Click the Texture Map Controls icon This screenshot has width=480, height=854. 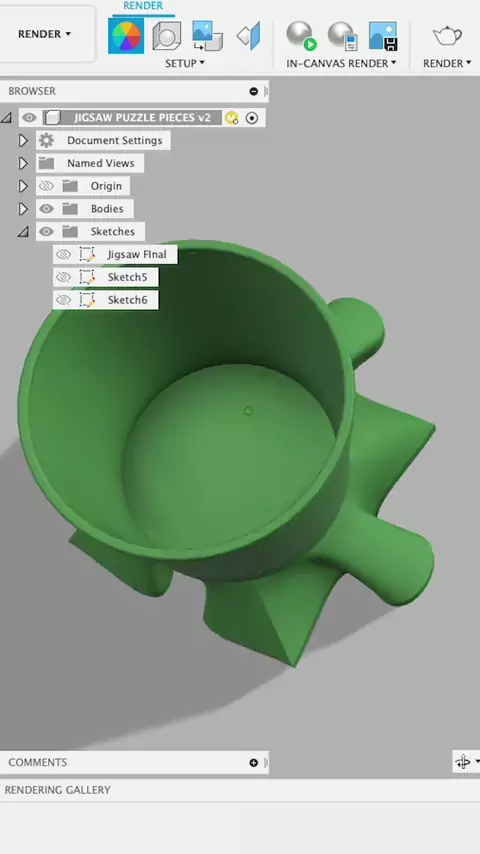(248, 36)
